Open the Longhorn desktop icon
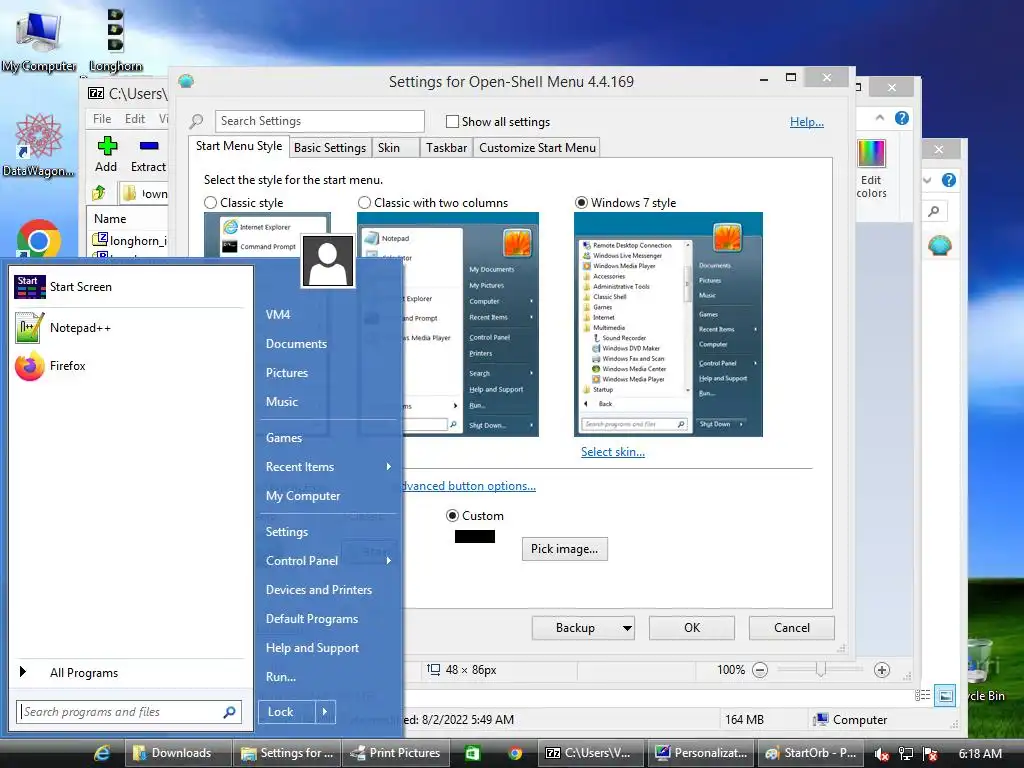Viewport: 1024px width, 768px height. (x=116, y=39)
